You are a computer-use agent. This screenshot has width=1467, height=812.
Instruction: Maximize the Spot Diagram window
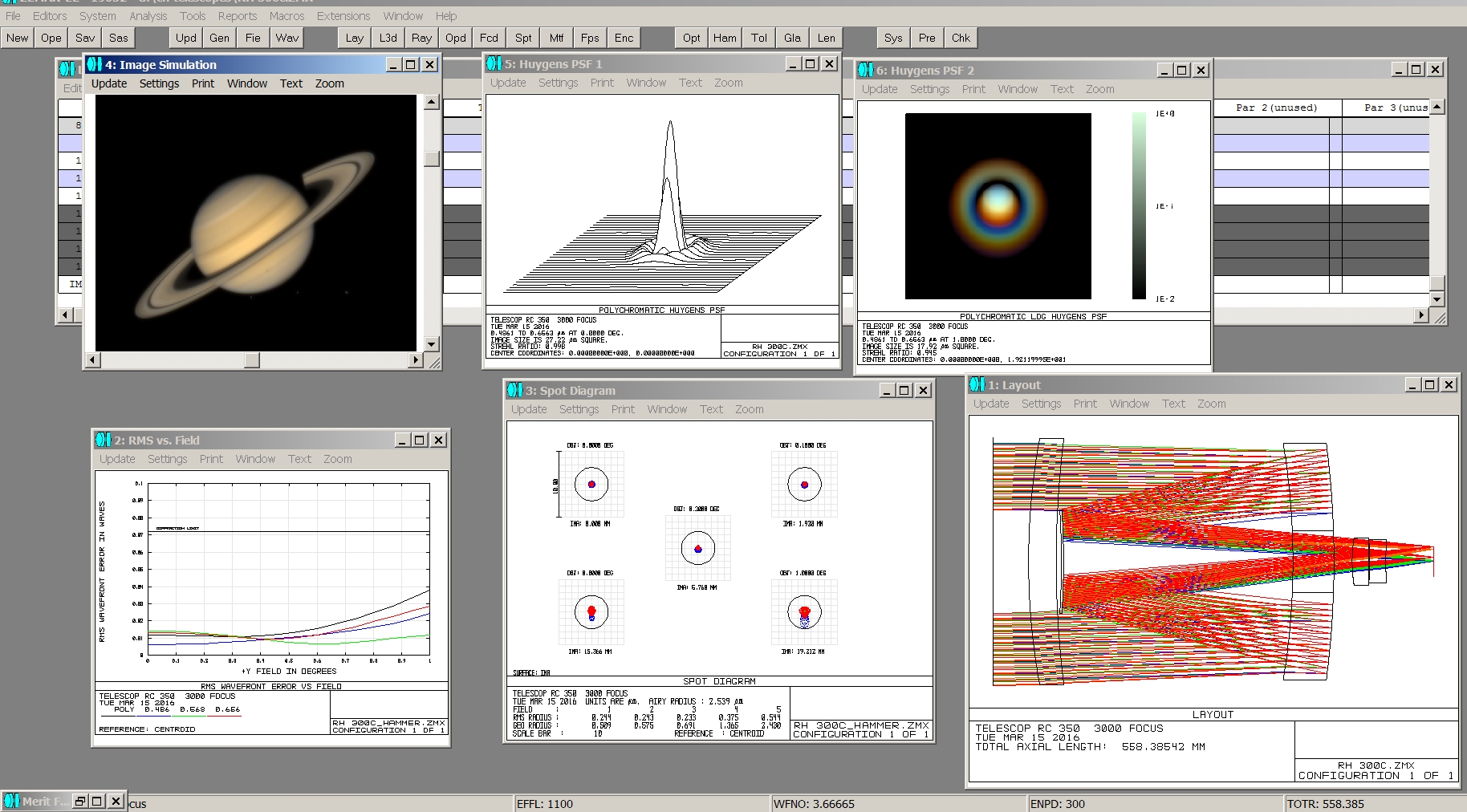click(x=904, y=390)
